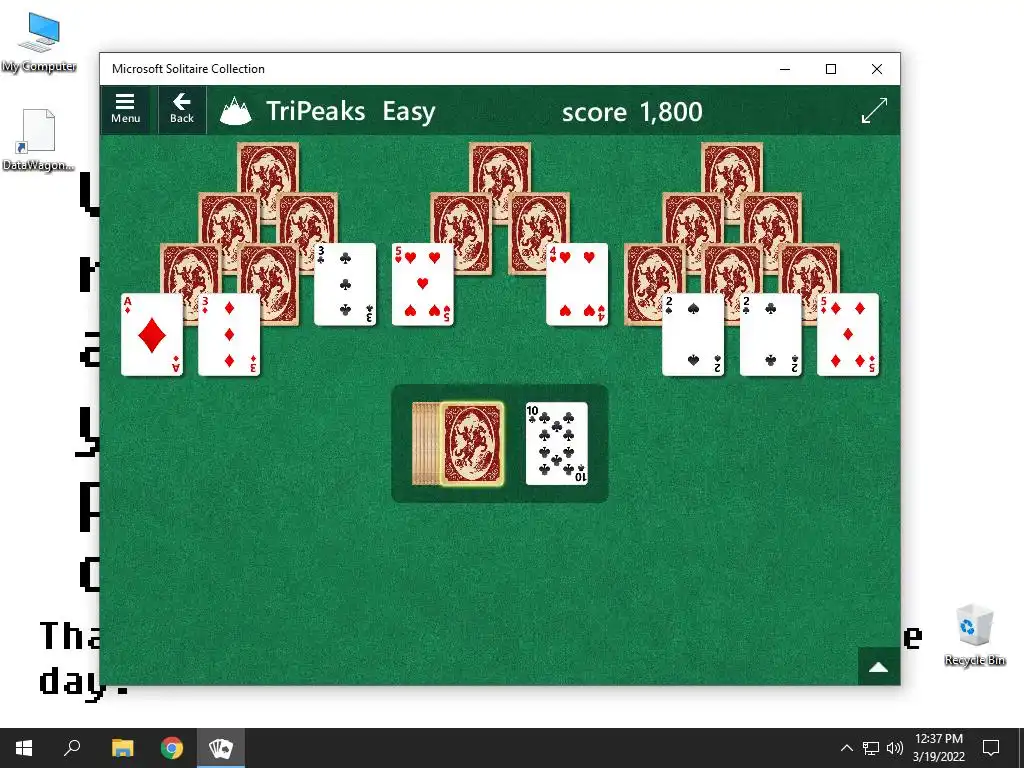Screen dimensions: 1024x768
Task: Open taskbar search magnifier
Action: coord(72,748)
